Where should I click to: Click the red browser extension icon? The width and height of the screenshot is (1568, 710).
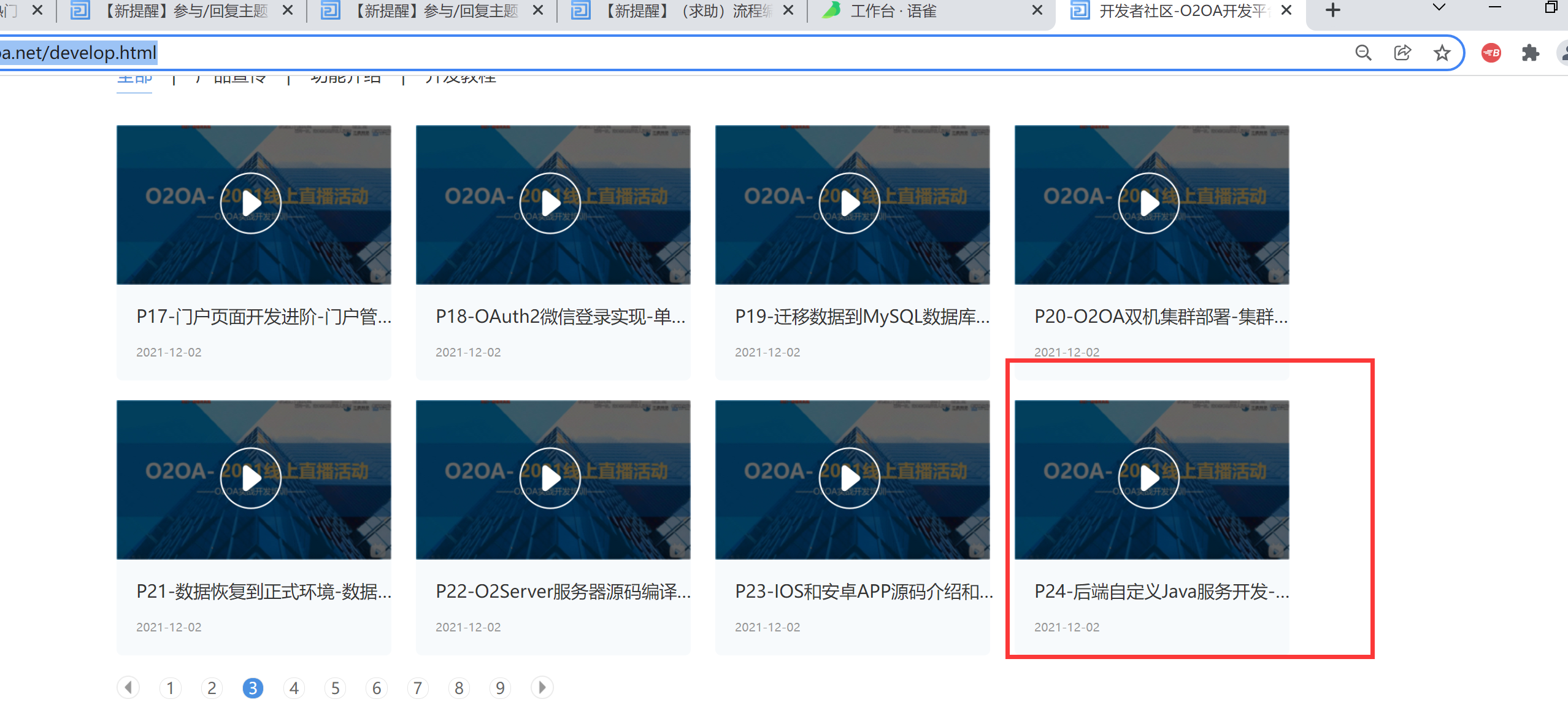(1491, 53)
